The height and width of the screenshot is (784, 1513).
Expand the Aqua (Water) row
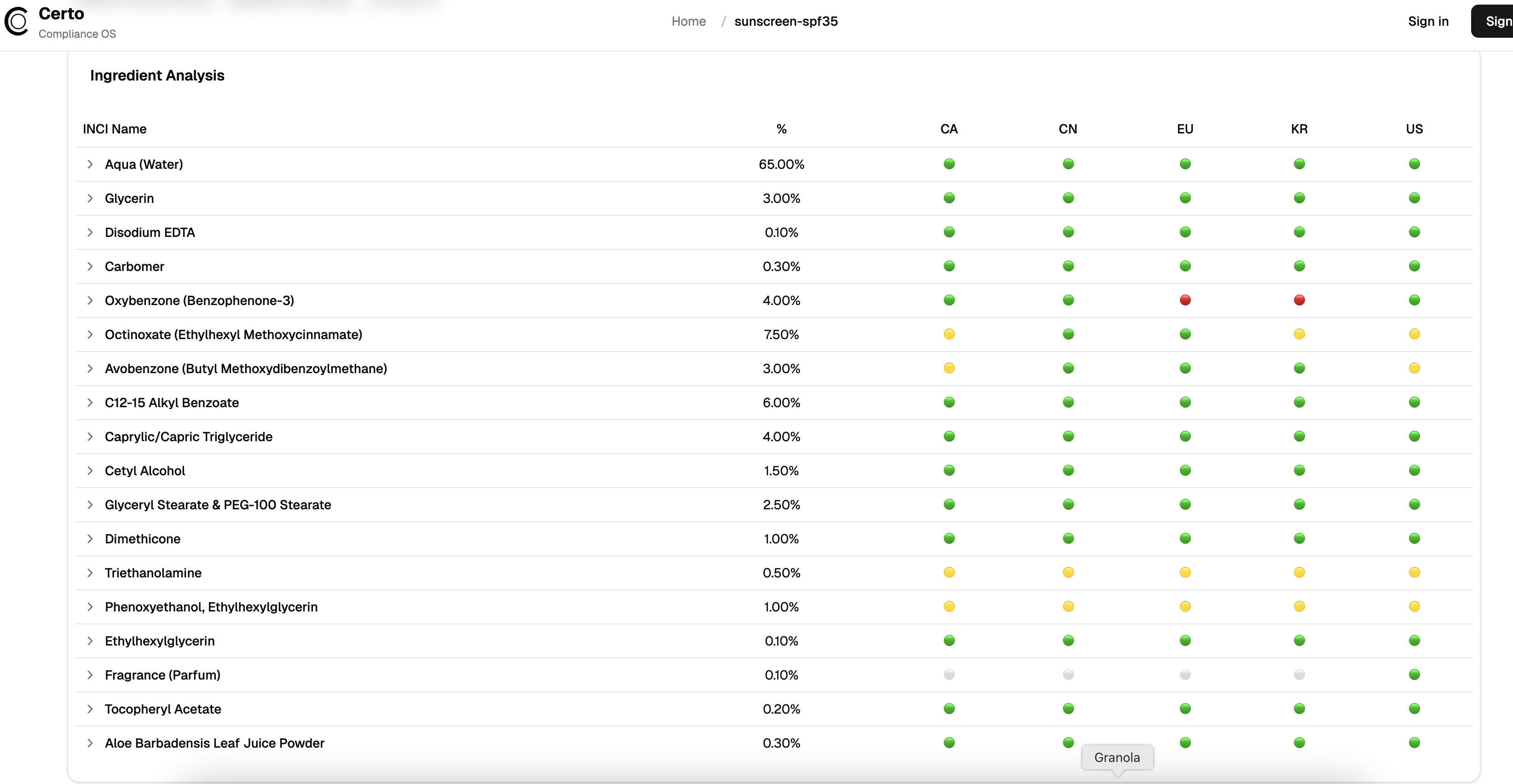[x=90, y=164]
